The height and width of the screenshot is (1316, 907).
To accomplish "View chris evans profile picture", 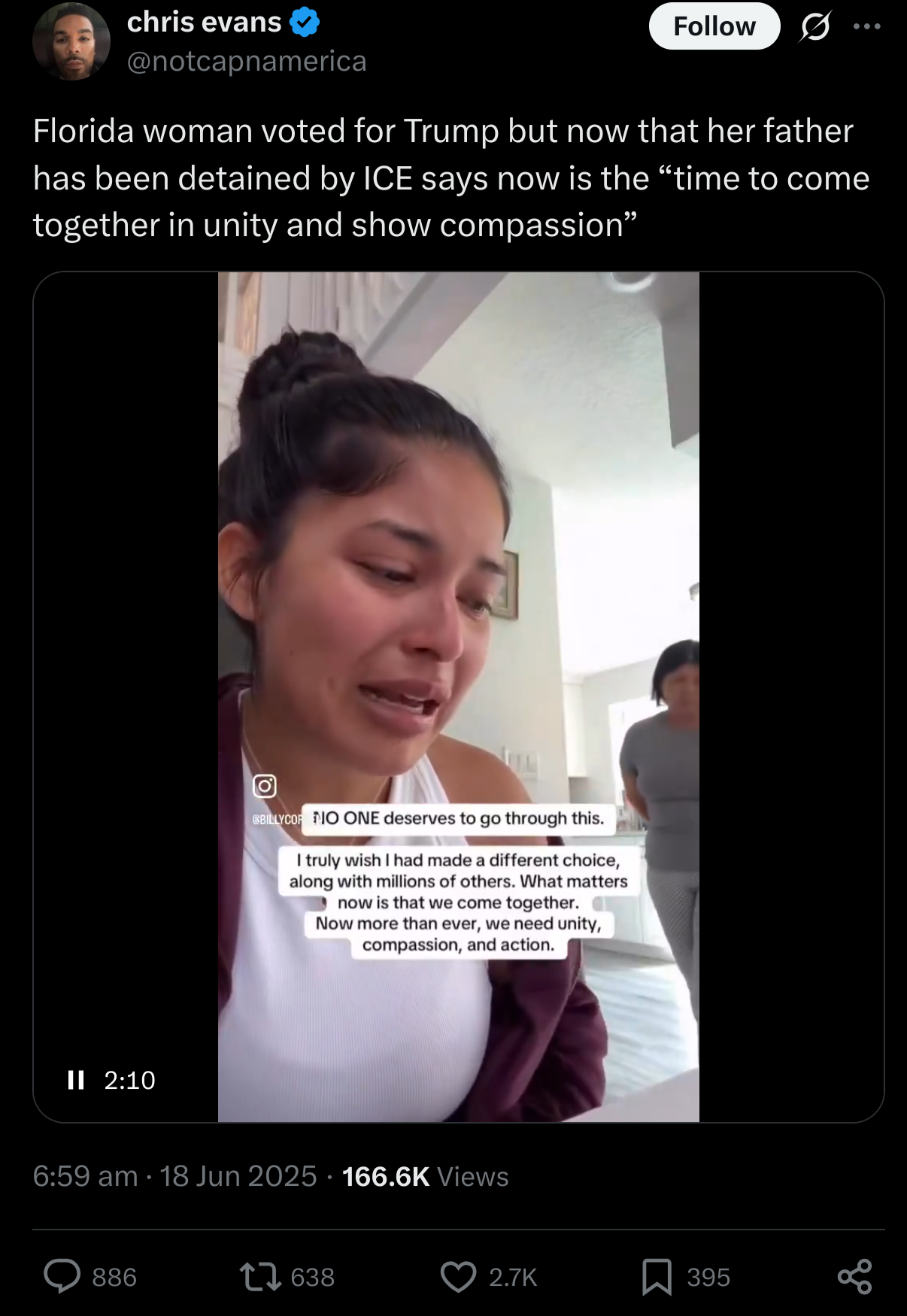I will (x=71, y=41).
